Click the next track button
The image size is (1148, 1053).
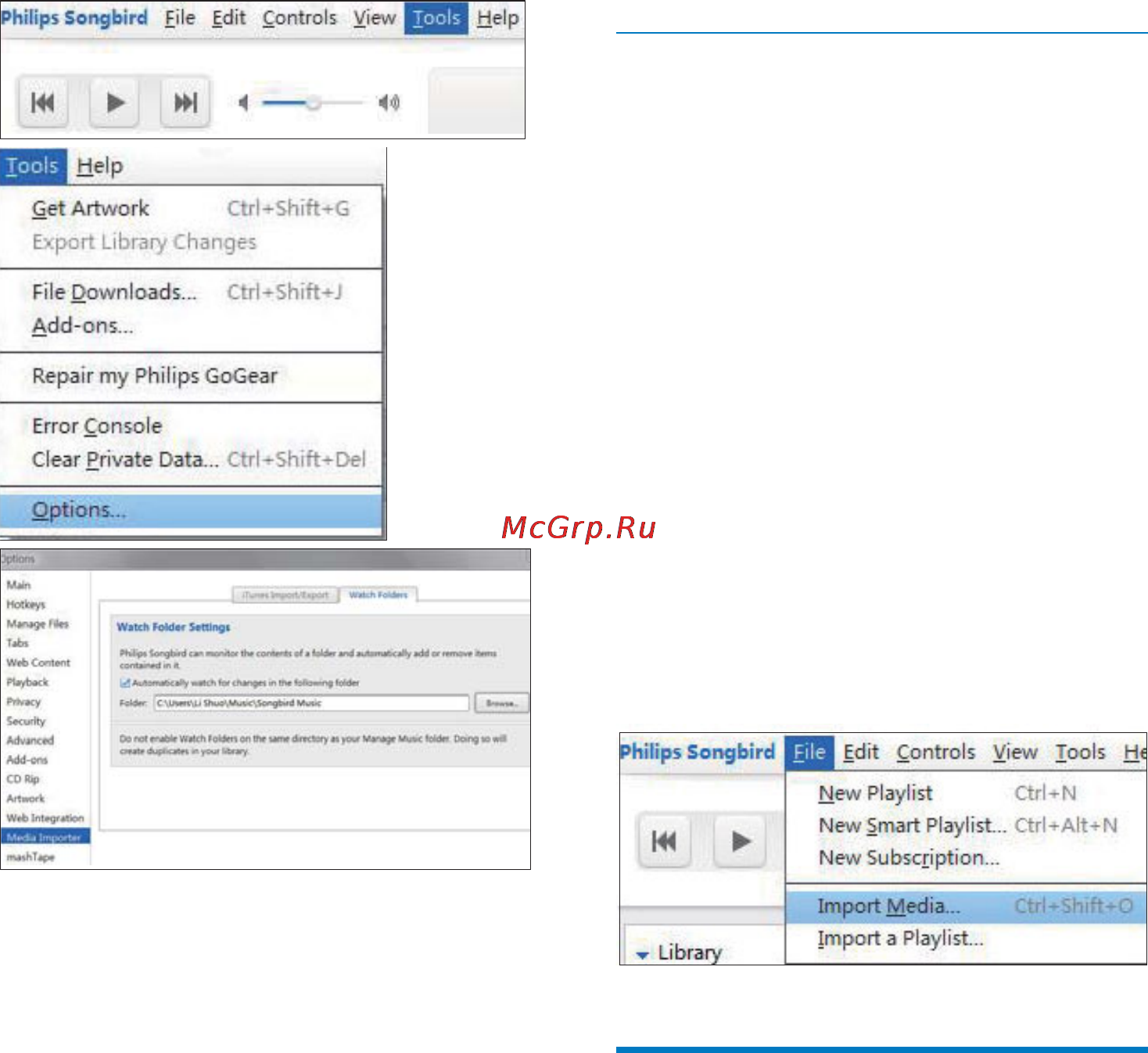[x=185, y=102]
